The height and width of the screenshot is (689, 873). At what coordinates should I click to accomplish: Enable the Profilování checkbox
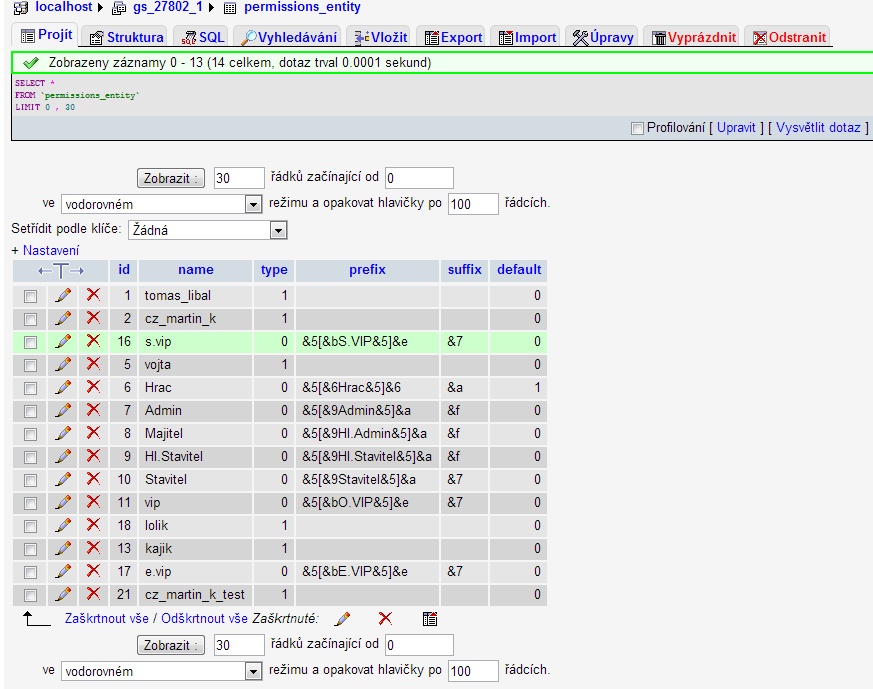(637, 129)
